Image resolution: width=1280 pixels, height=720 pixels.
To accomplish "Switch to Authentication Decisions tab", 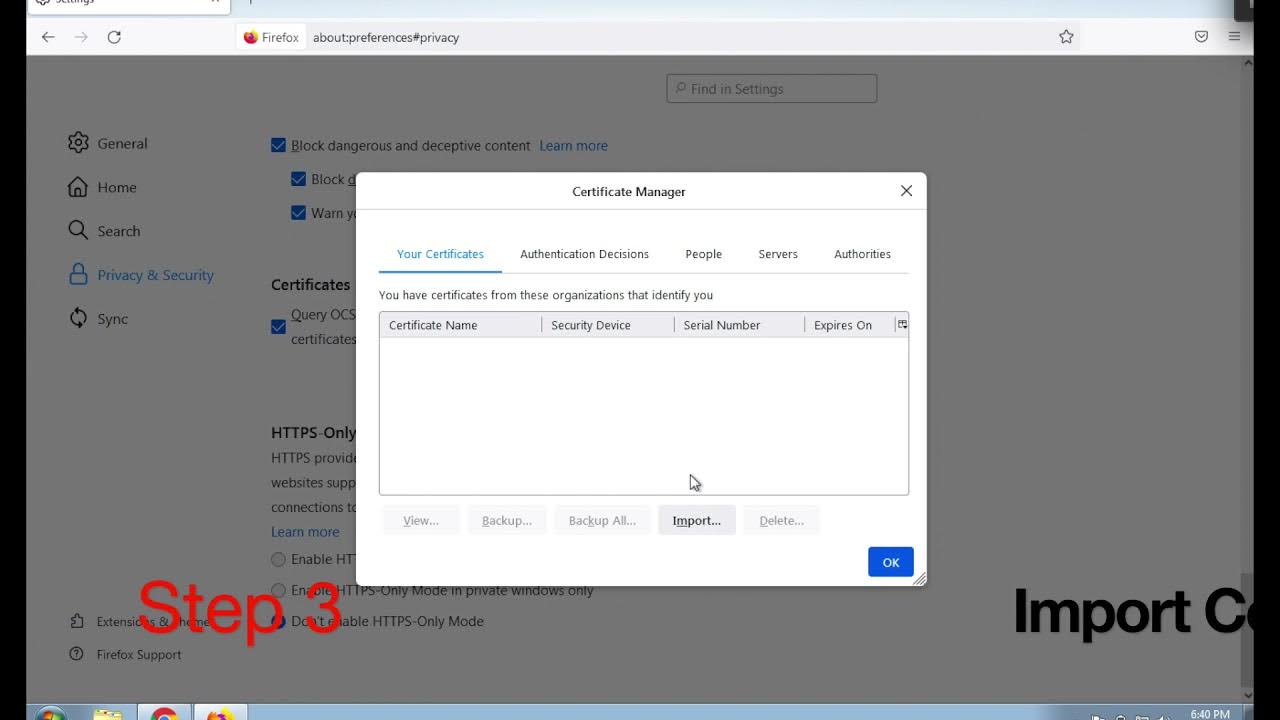I will pyautogui.click(x=584, y=254).
